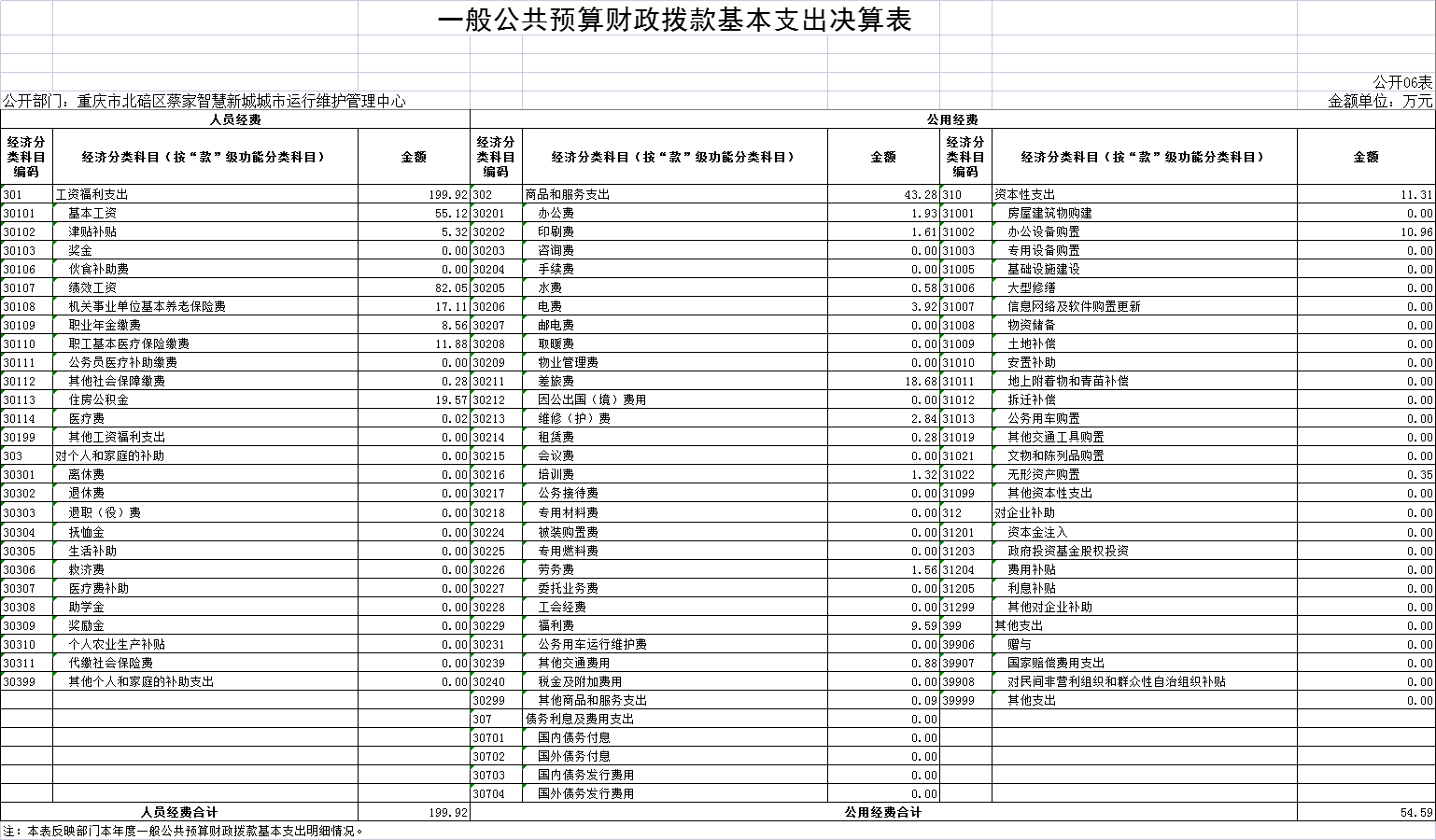Select the 房屋建筑物购建 cell

[1145, 213]
